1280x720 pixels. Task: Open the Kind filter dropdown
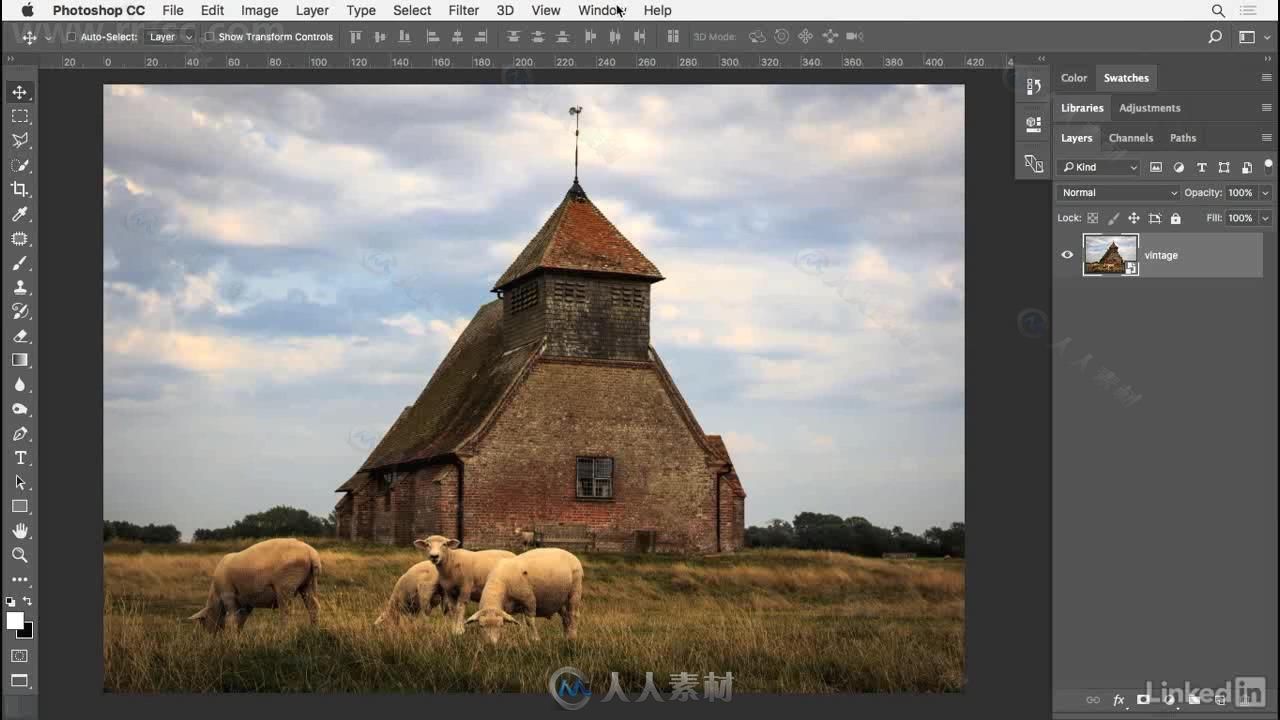[x=1098, y=167]
